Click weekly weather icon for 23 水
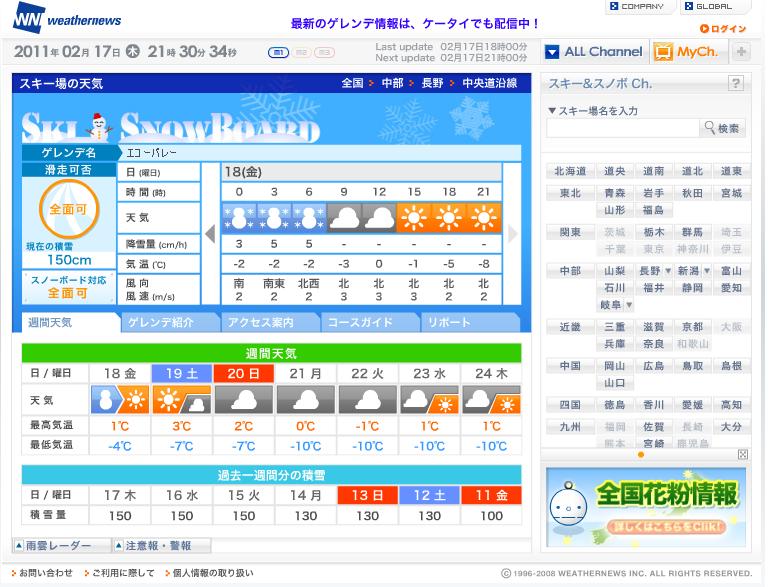 429,399
